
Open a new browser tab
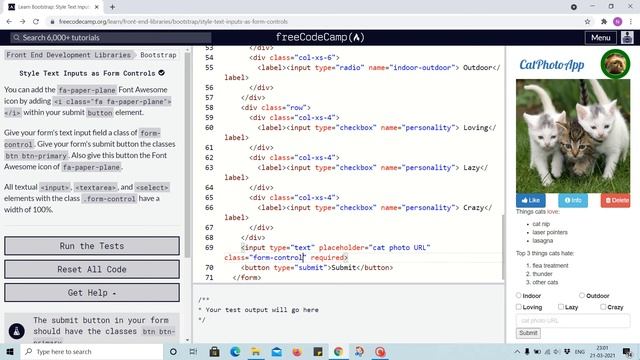[112, 7]
